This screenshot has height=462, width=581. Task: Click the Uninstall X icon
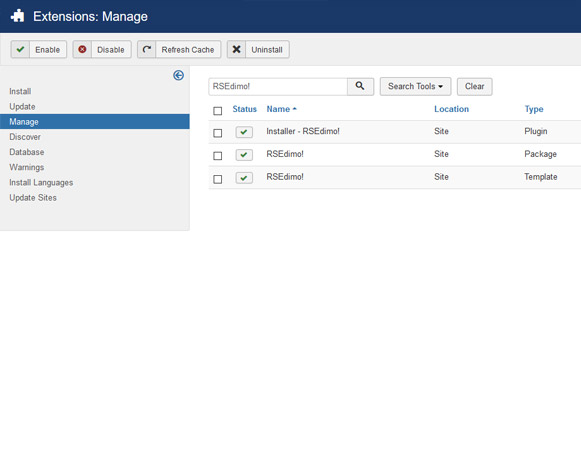pyautogui.click(x=236, y=49)
